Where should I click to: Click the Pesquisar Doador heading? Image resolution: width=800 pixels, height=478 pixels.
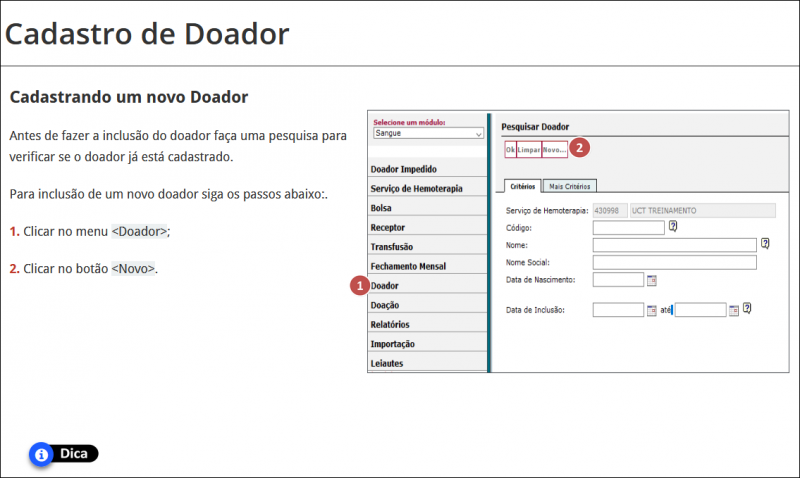click(535, 127)
